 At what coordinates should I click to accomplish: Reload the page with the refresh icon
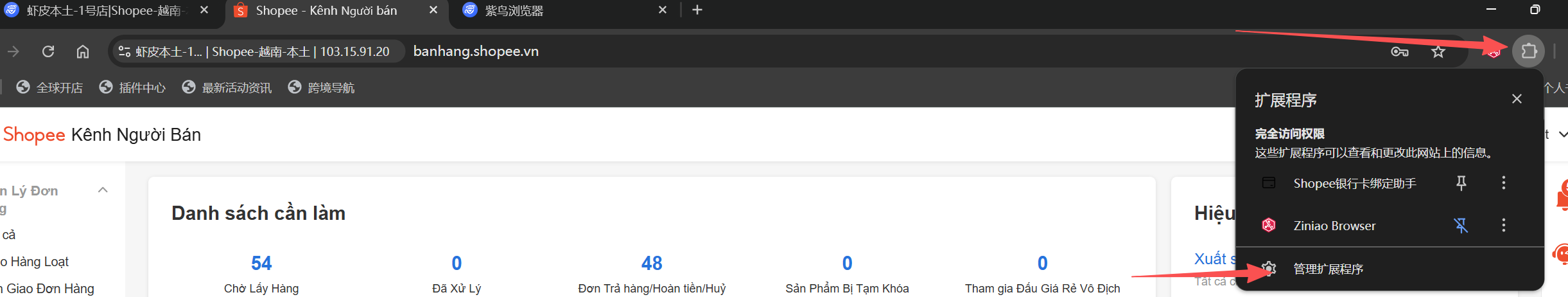pyautogui.click(x=48, y=51)
